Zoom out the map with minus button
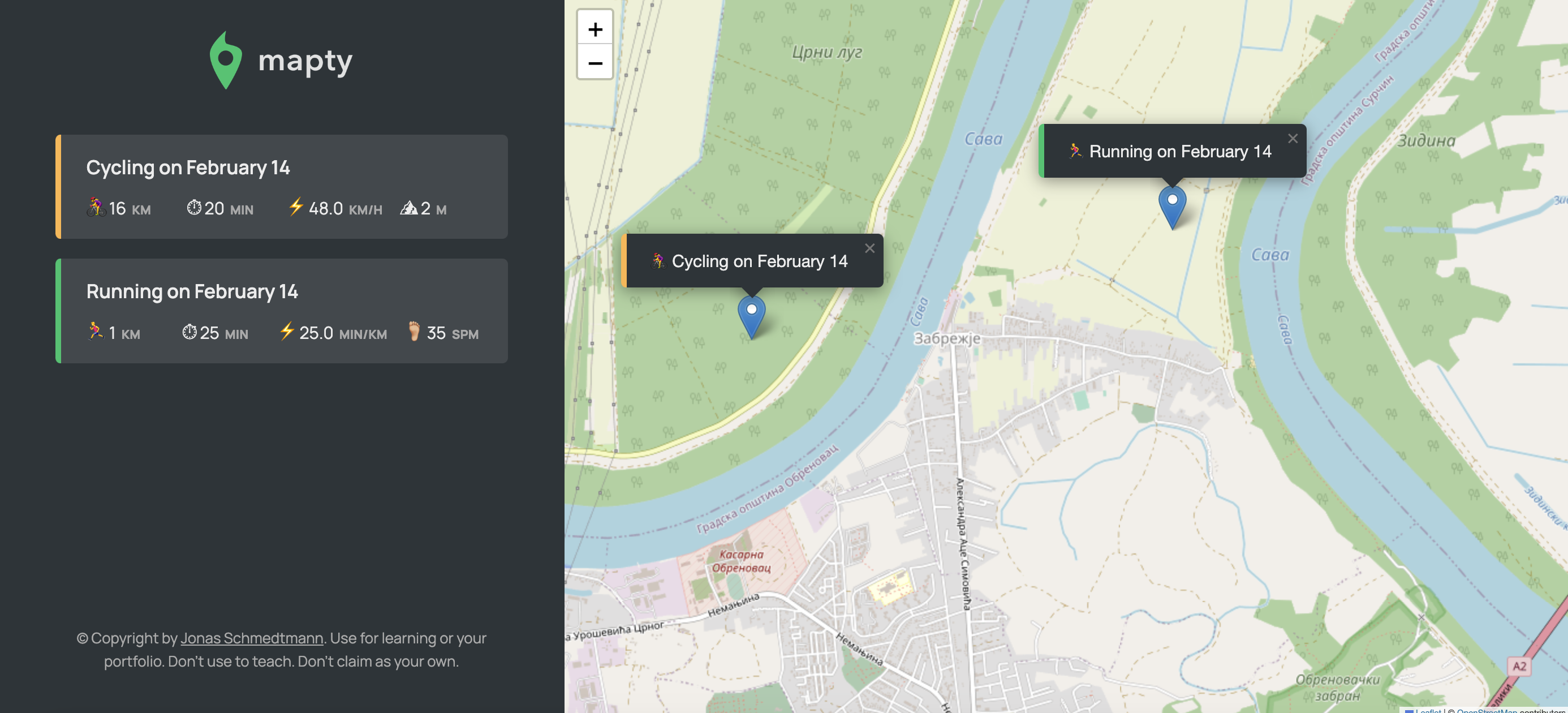The height and width of the screenshot is (713, 1568). pyautogui.click(x=595, y=62)
